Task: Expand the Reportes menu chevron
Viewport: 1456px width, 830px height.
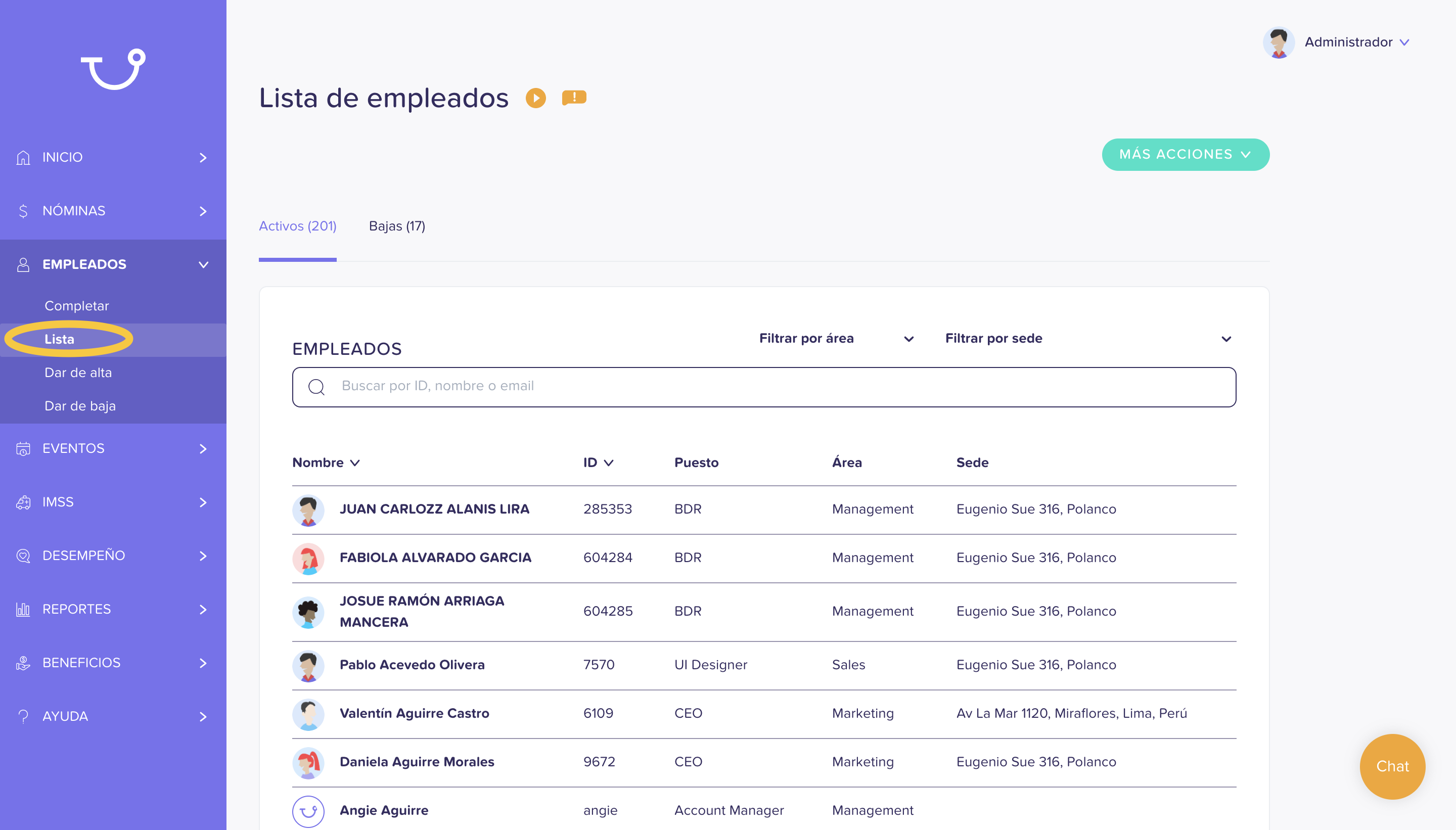Action: tap(203, 610)
